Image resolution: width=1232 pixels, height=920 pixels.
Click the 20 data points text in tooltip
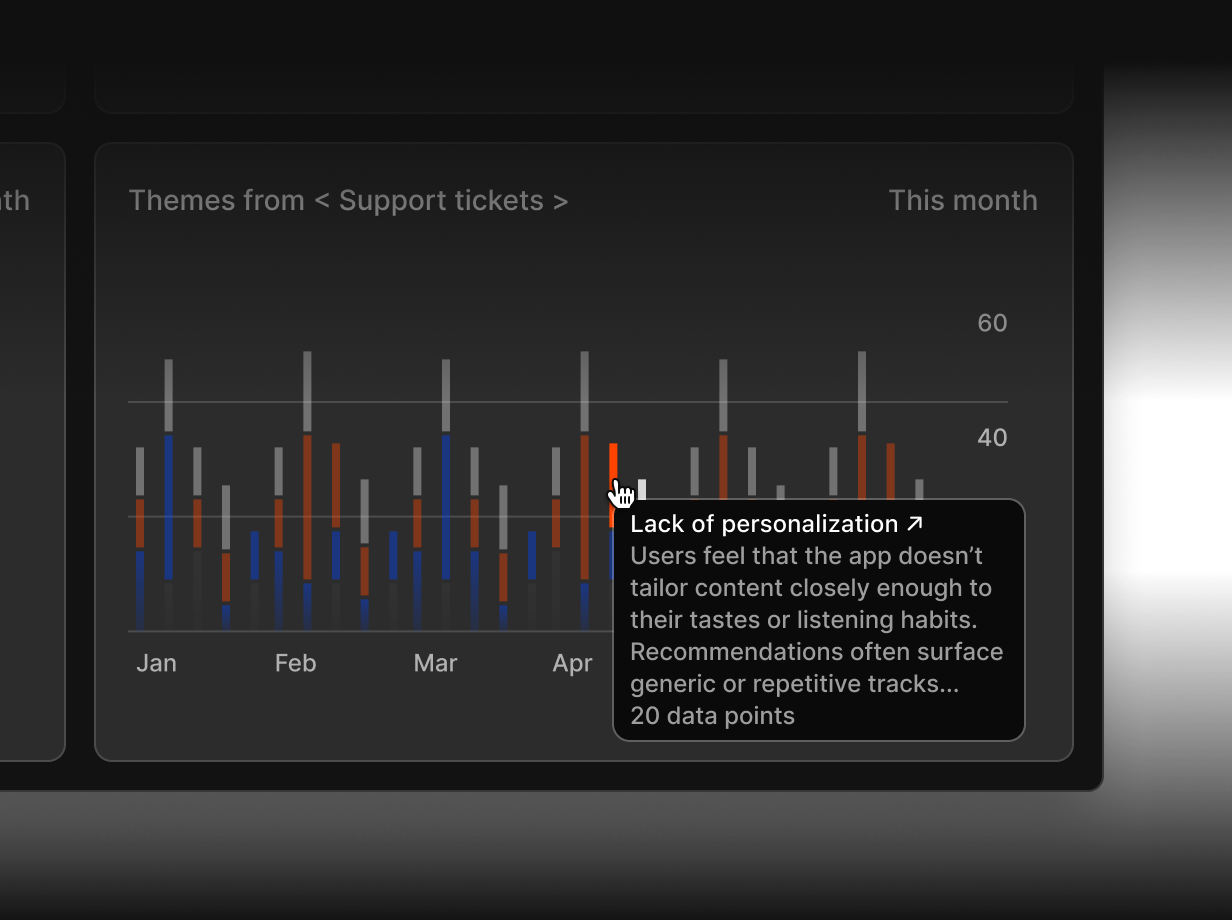tap(712, 716)
